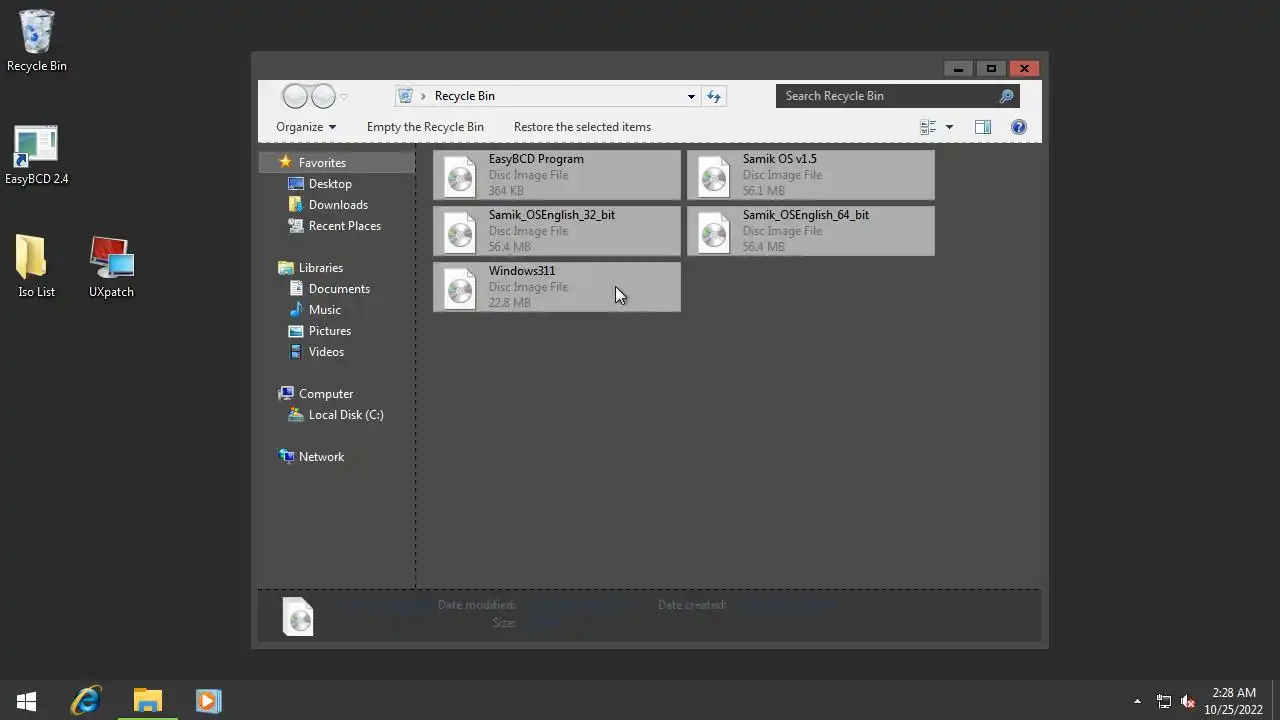Open the Help question mark icon
Image resolution: width=1280 pixels, height=720 pixels.
click(x=1019, y=127)
